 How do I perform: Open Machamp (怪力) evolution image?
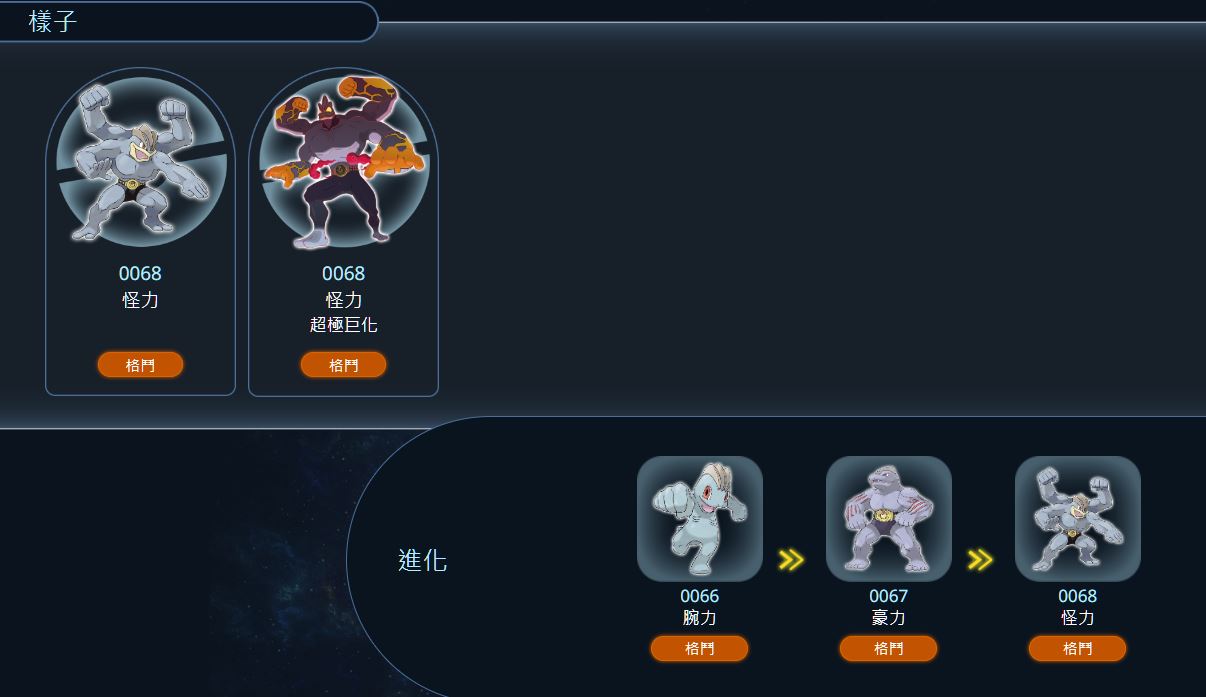tap(1078, 518)
